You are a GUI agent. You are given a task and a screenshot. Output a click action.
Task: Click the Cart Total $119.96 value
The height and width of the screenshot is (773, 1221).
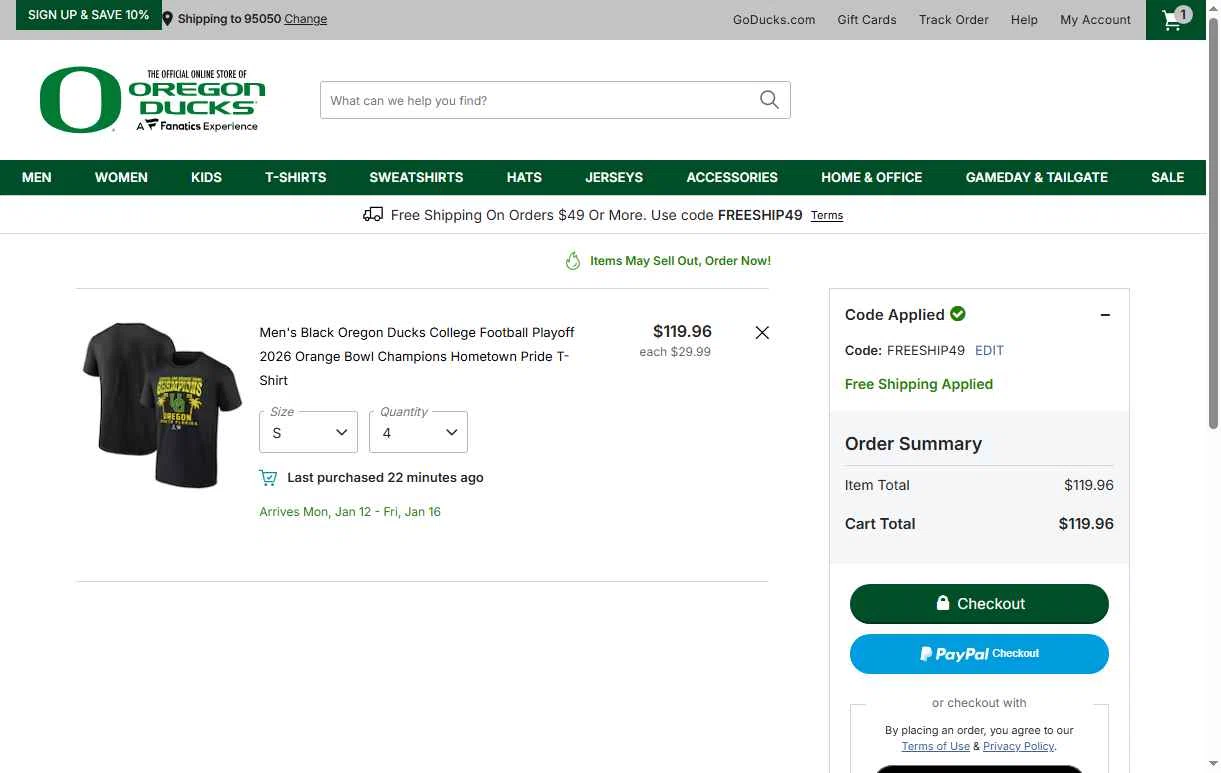pos(1086,524)
